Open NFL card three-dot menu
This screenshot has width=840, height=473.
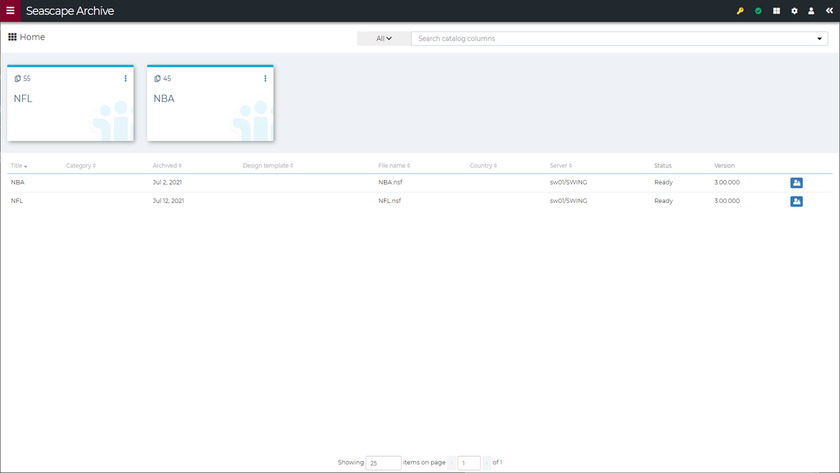[x=125, y=78]
